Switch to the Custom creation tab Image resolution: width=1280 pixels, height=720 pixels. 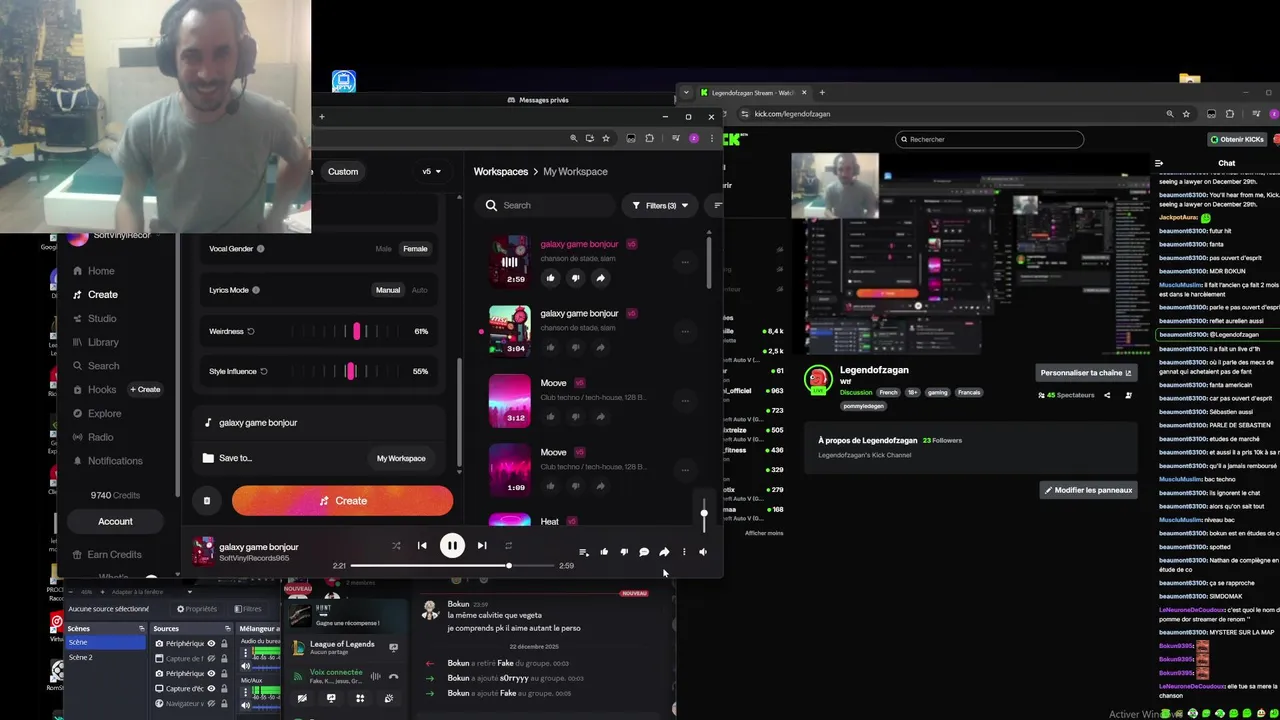(x=343, y=171)
